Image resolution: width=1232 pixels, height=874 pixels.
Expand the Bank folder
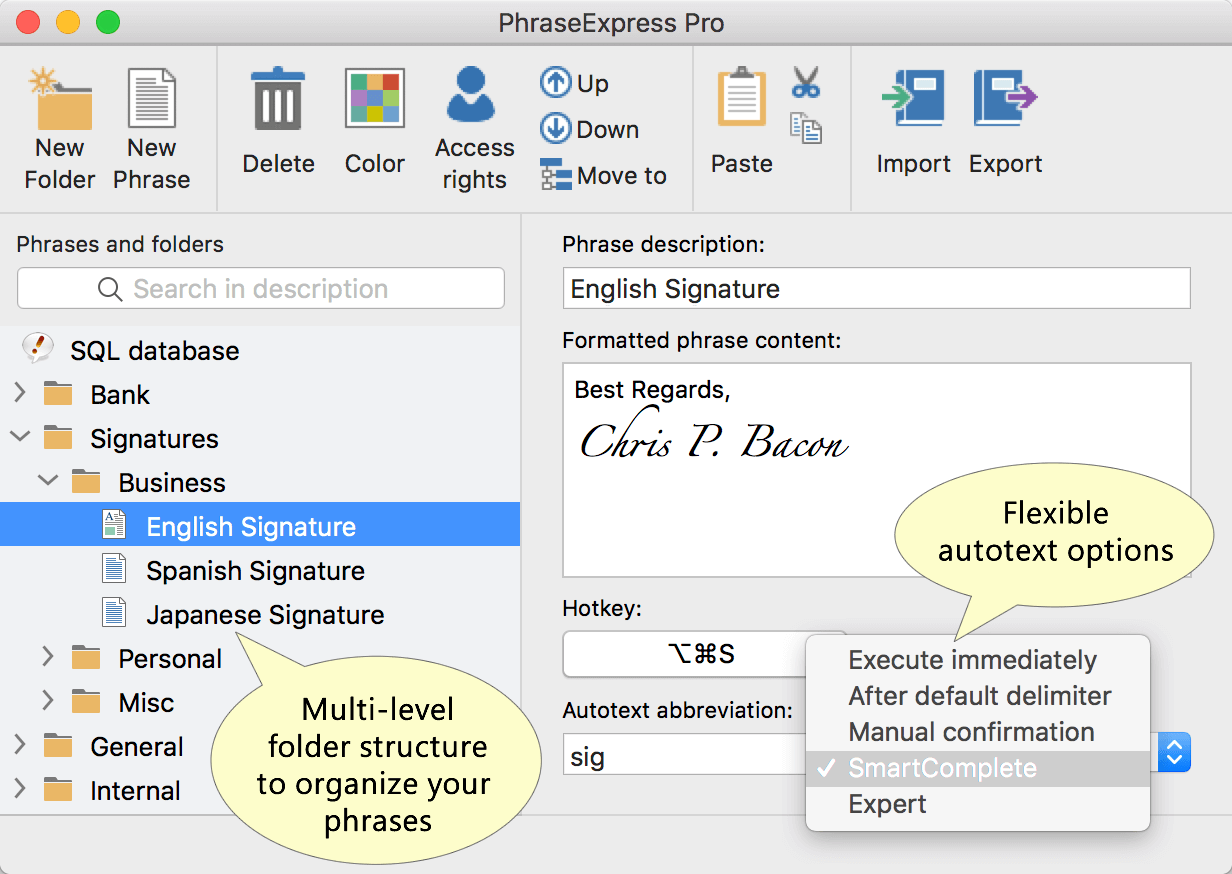20,394
